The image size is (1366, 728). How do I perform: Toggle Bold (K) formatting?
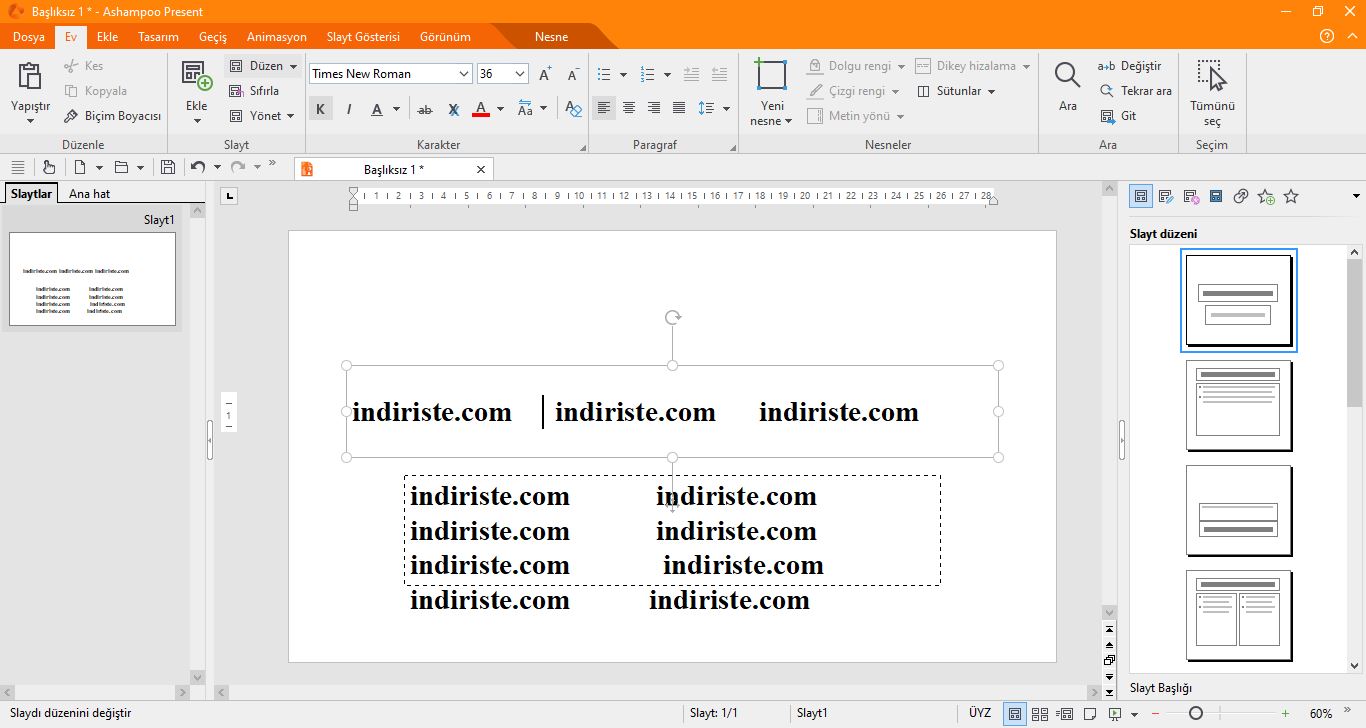(320, 109)
